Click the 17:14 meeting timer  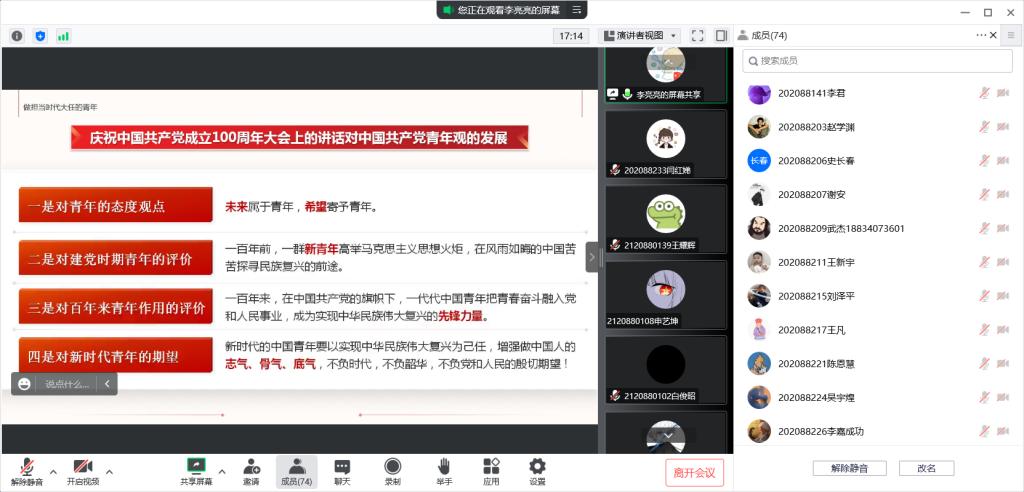(x=571, y=36)
